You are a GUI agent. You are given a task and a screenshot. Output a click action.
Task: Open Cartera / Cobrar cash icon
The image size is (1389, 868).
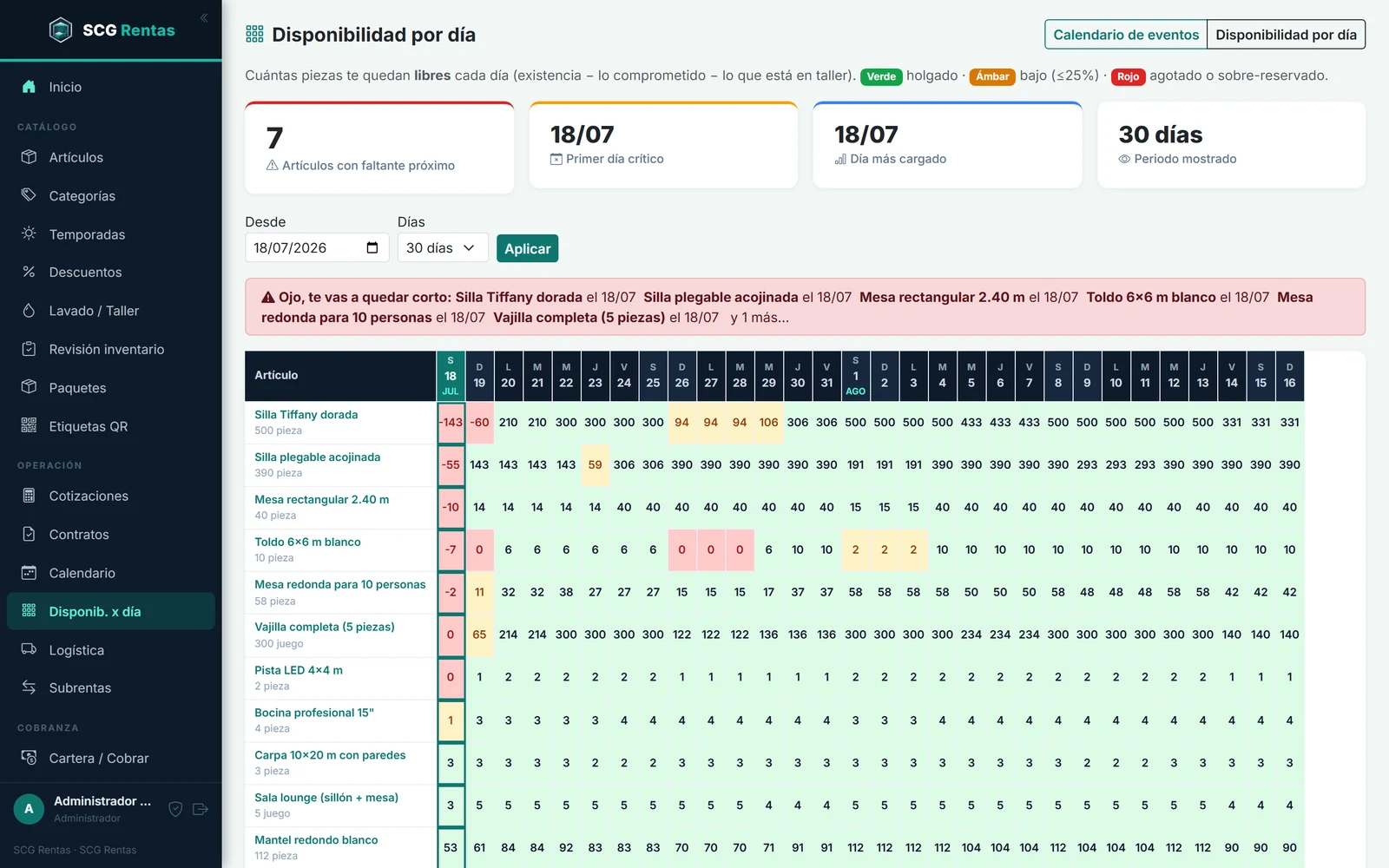point(29,758)
